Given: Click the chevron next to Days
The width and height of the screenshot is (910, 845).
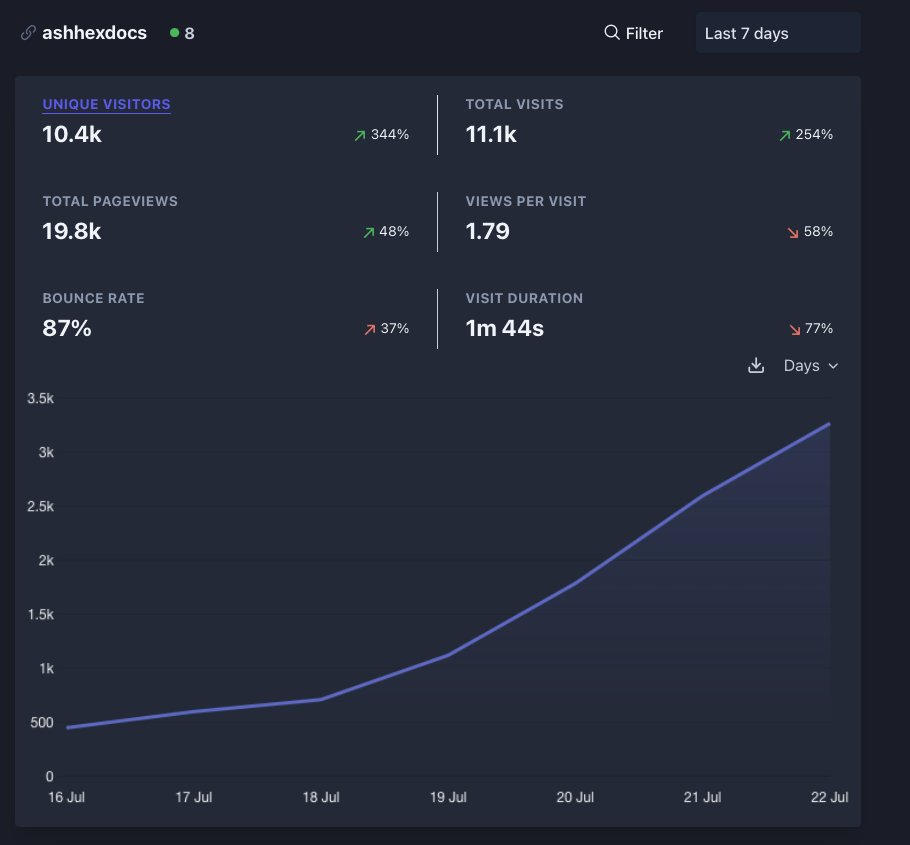Looking at the screenshot, I should [x=833, y=366].
